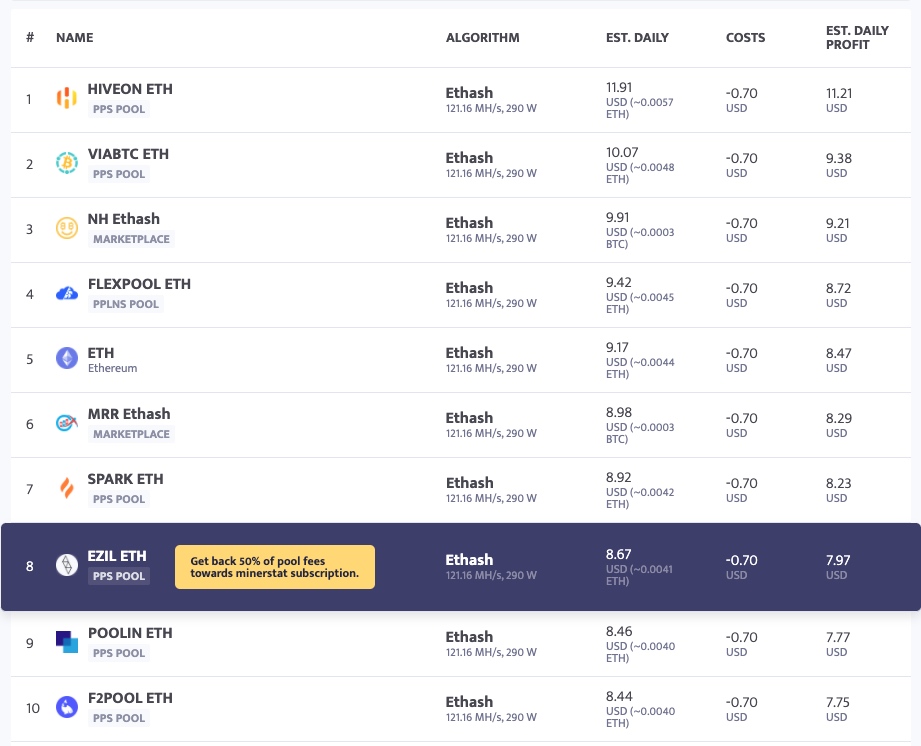Click the ALGORITHM column header
This screenshot has height=746, width=921.
point(482,38)
